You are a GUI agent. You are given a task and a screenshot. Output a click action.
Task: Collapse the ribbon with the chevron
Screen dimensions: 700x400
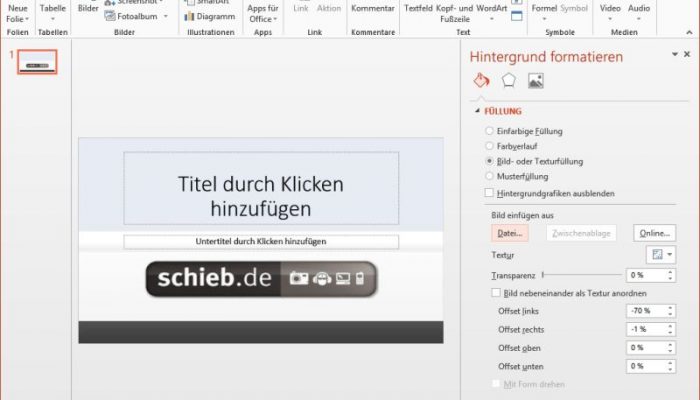[689, 32]
